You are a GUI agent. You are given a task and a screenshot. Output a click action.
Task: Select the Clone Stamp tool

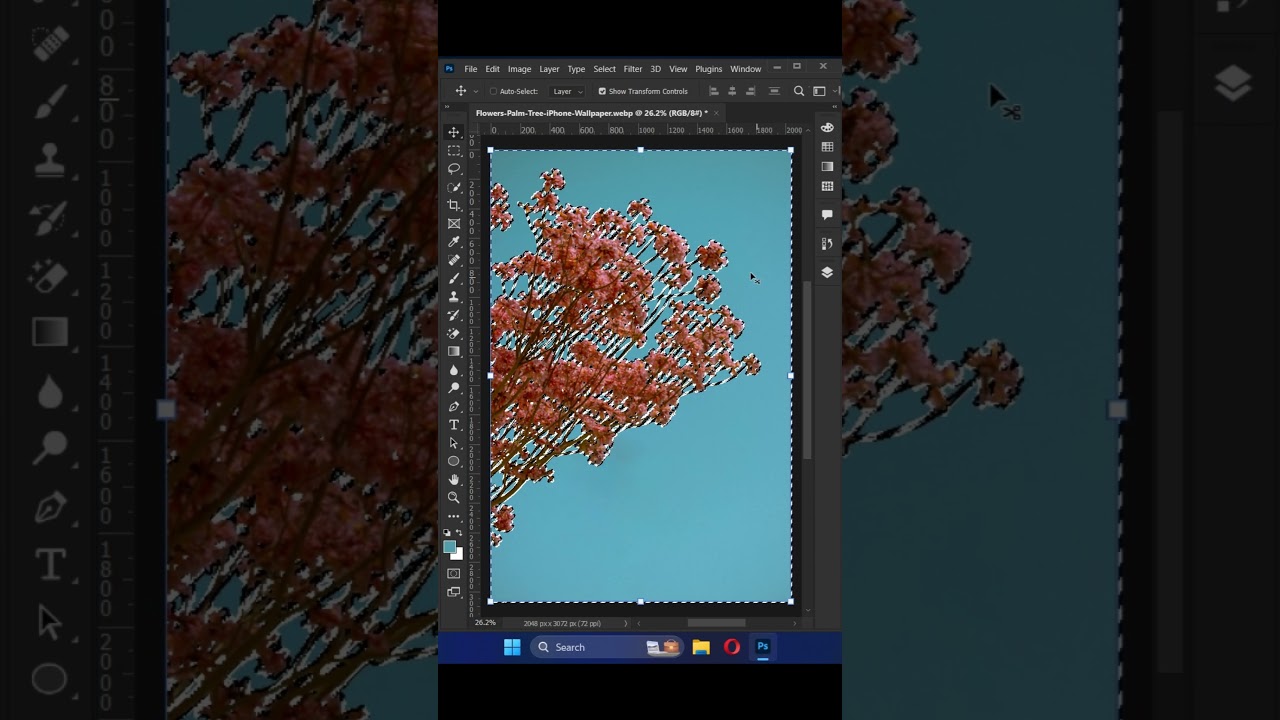pos(454,296)
